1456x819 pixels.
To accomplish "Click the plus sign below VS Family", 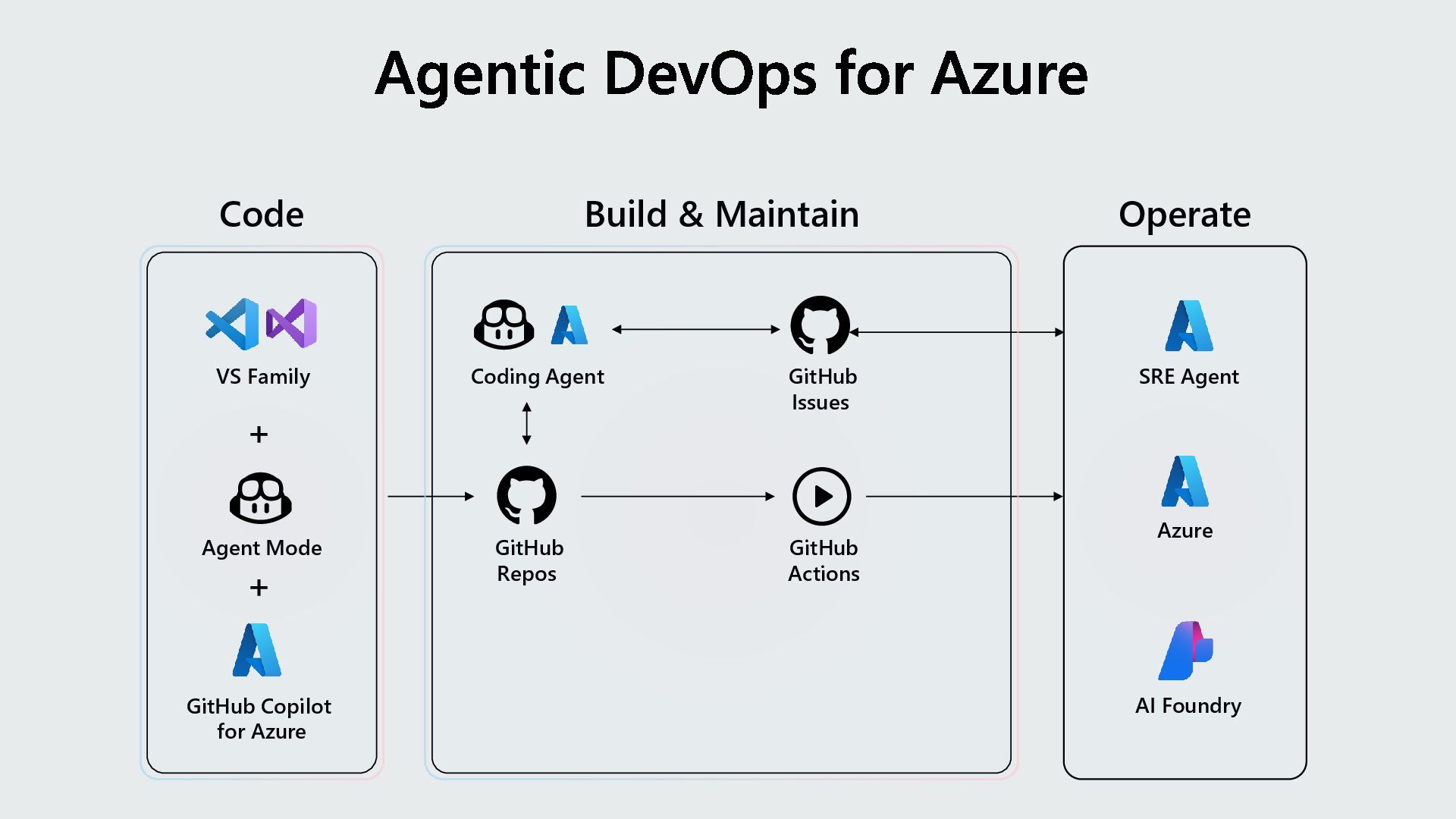I will point(259,435).
